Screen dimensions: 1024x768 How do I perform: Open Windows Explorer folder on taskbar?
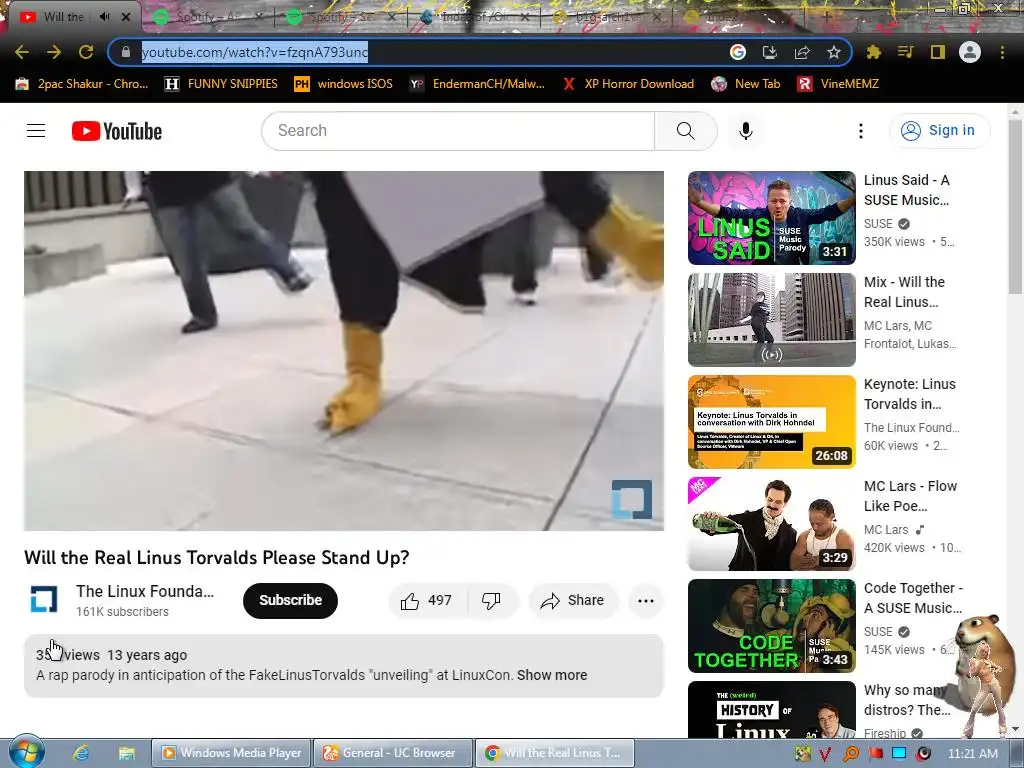pyautogui.click(x=126, y=753)
